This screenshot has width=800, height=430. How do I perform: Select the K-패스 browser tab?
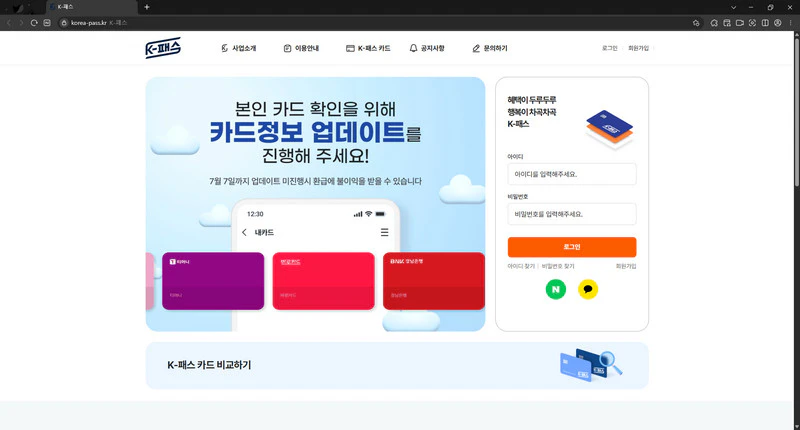(x=92, y=7)
